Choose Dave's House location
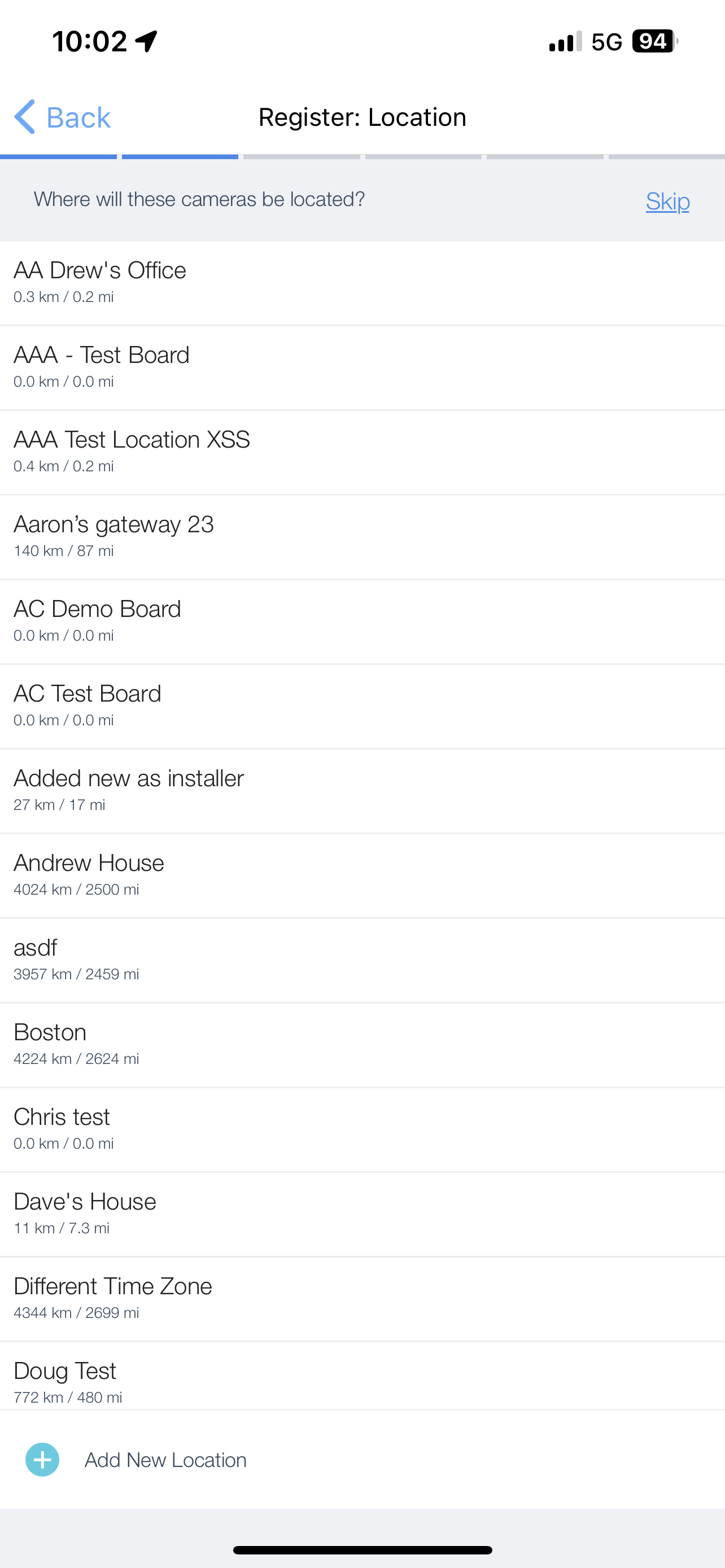 362,1213
